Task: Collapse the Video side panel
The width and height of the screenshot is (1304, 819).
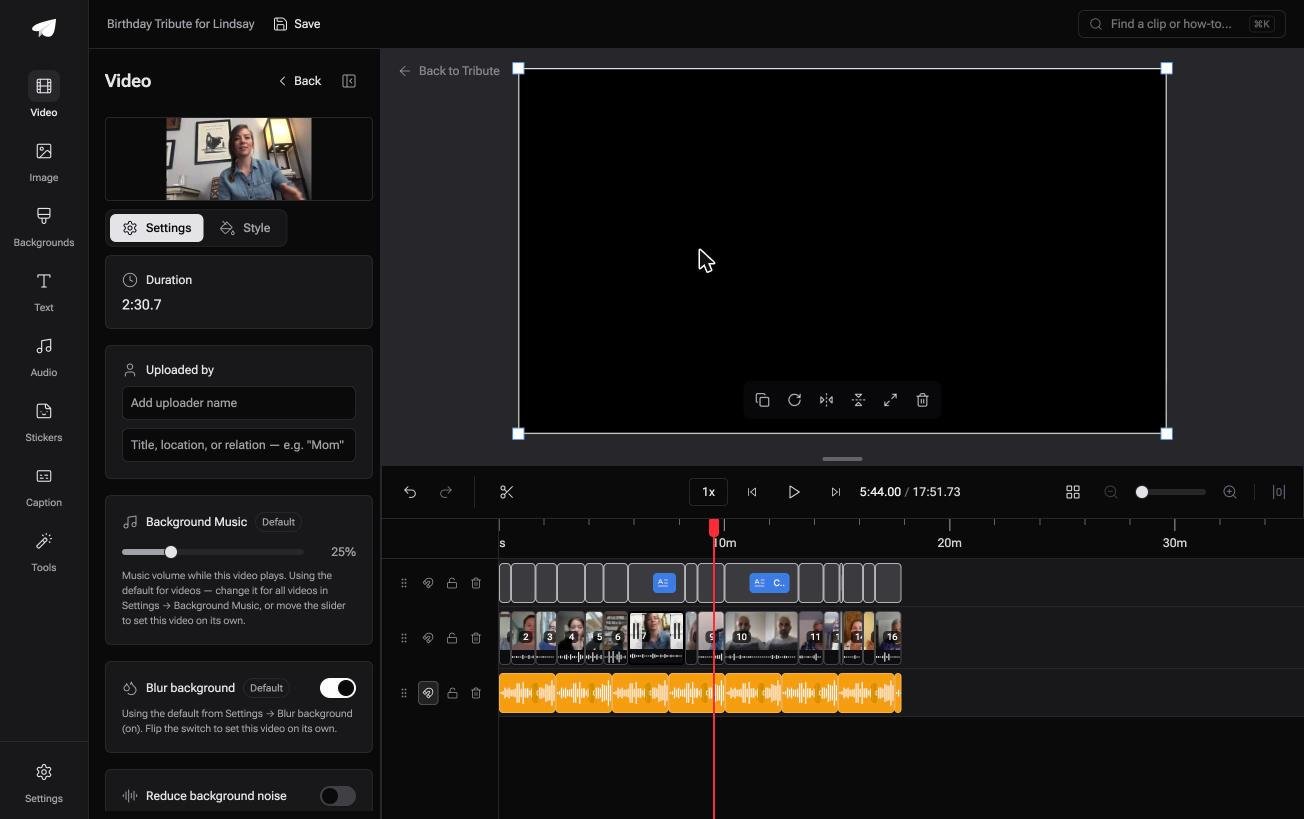Action: [349, 81]
